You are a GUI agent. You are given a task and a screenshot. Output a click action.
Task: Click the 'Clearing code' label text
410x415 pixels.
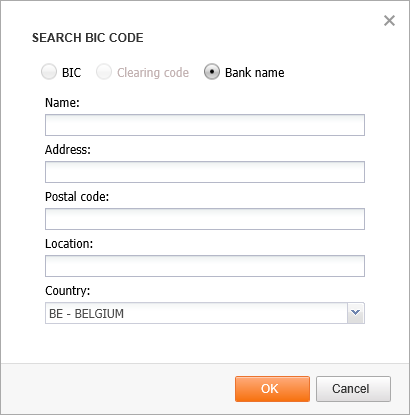(153, 73)
